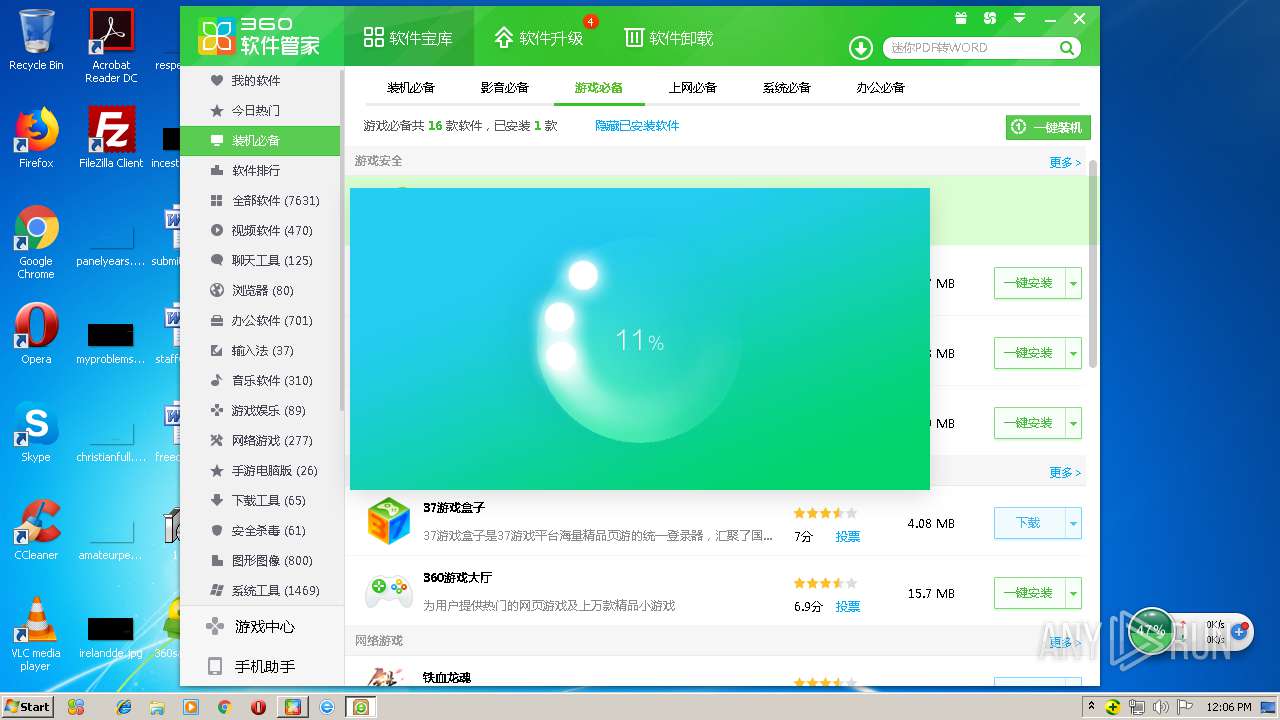
Task: Open the CCleaner desktop shortcut
Action: coord(36,529)
